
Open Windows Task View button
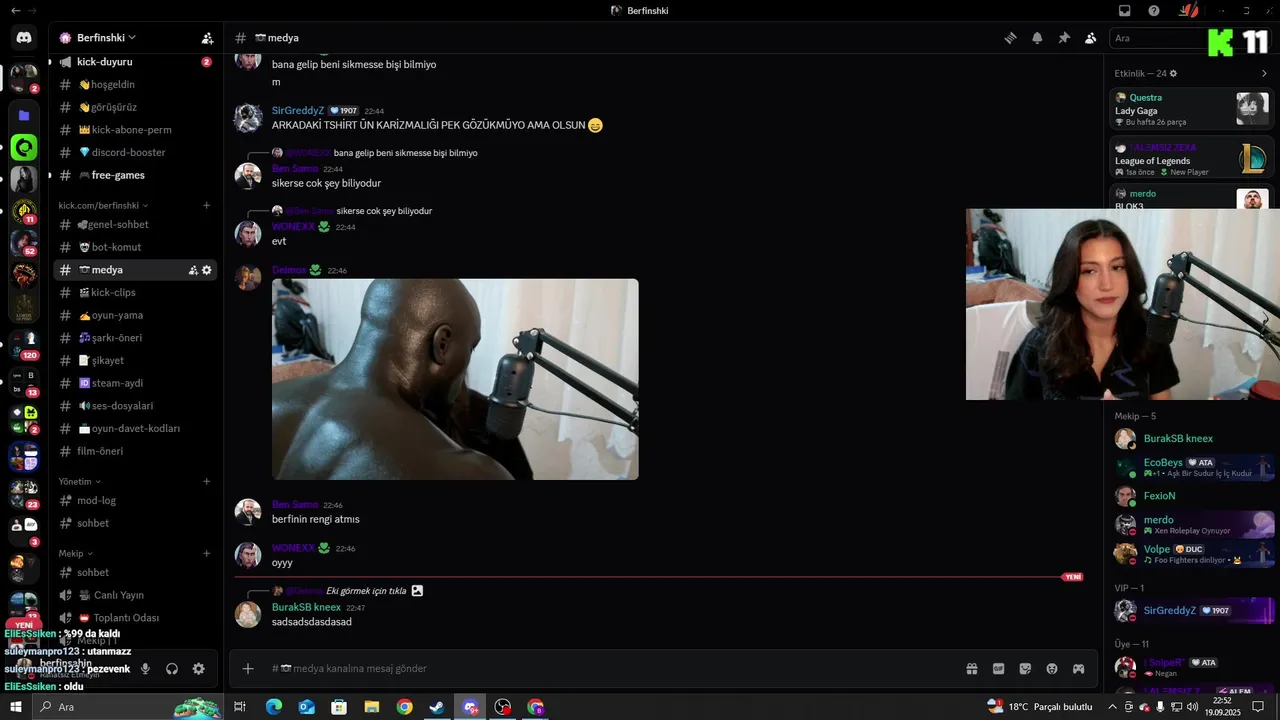(x=240, y=707)
